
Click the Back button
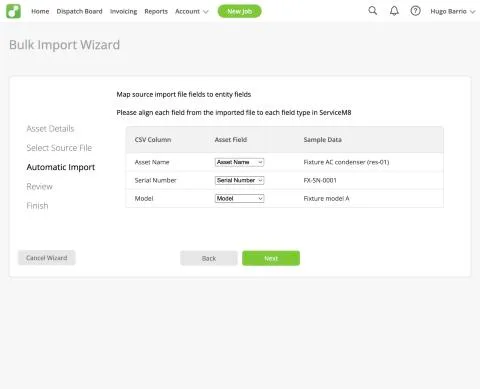209,258
